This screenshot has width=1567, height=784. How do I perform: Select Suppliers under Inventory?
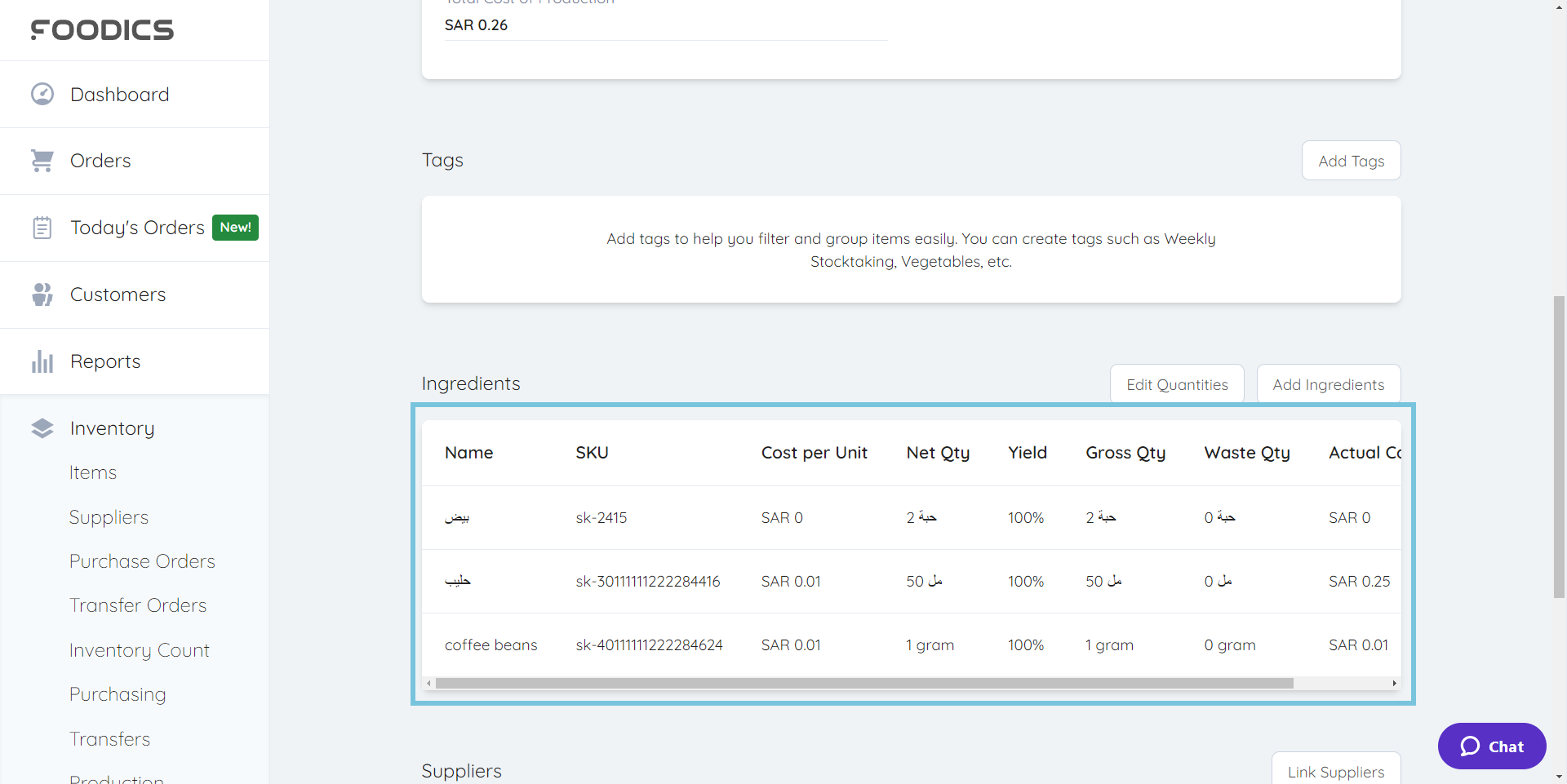109,517
